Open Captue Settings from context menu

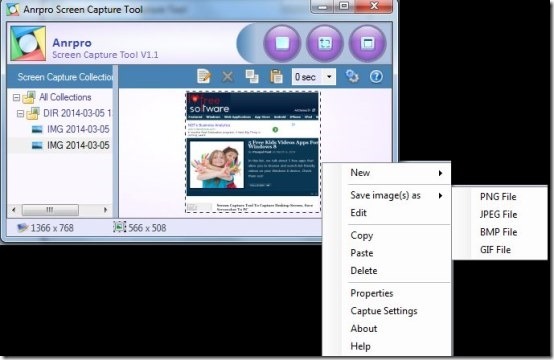coord(387,311)
